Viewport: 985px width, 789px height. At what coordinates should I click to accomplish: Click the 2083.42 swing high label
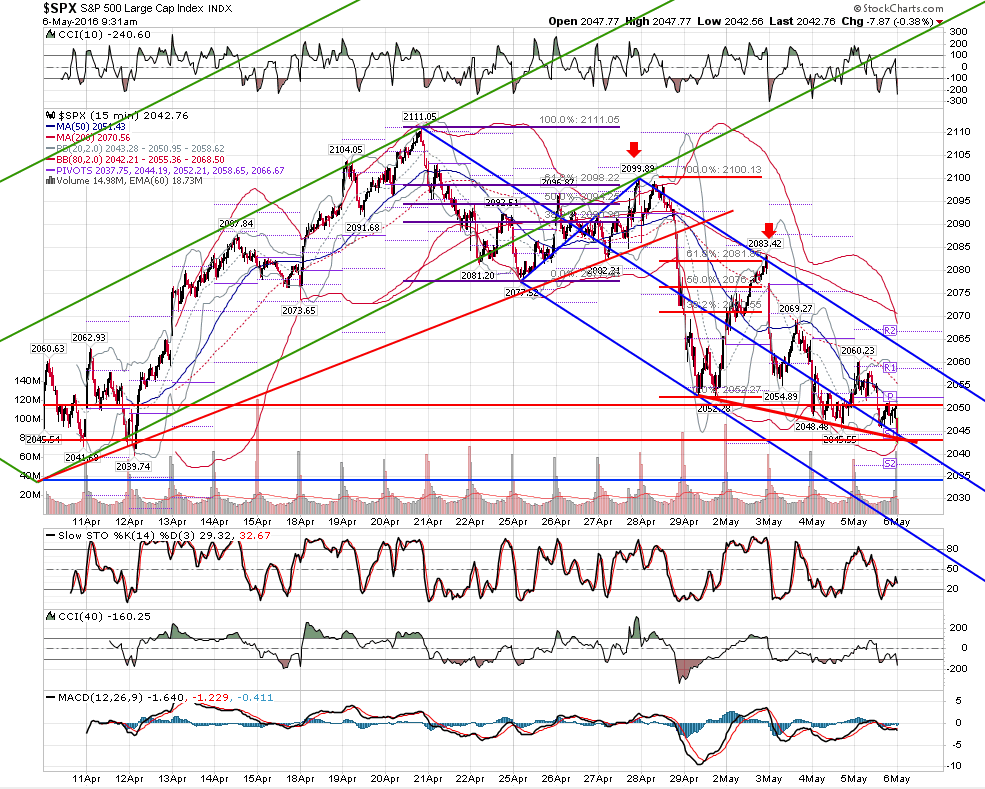(765, 244)
